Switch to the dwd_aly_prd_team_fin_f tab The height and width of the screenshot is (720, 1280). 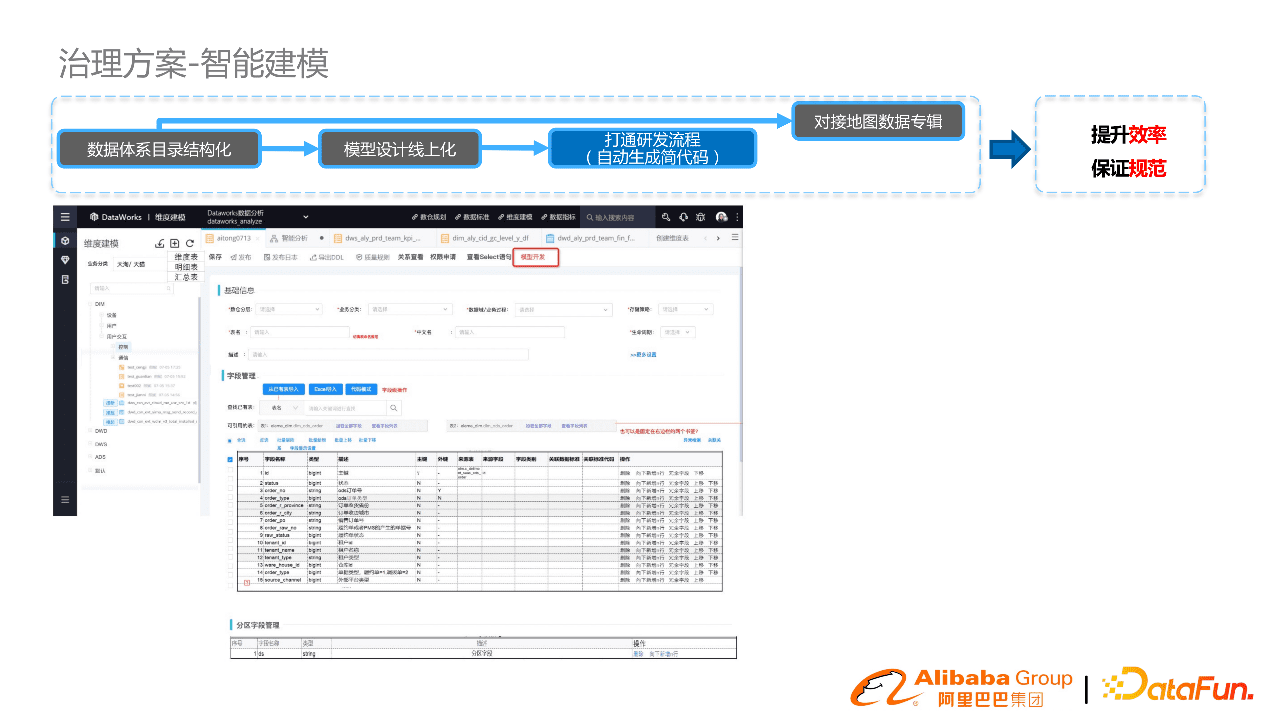(x=594, y=239)
